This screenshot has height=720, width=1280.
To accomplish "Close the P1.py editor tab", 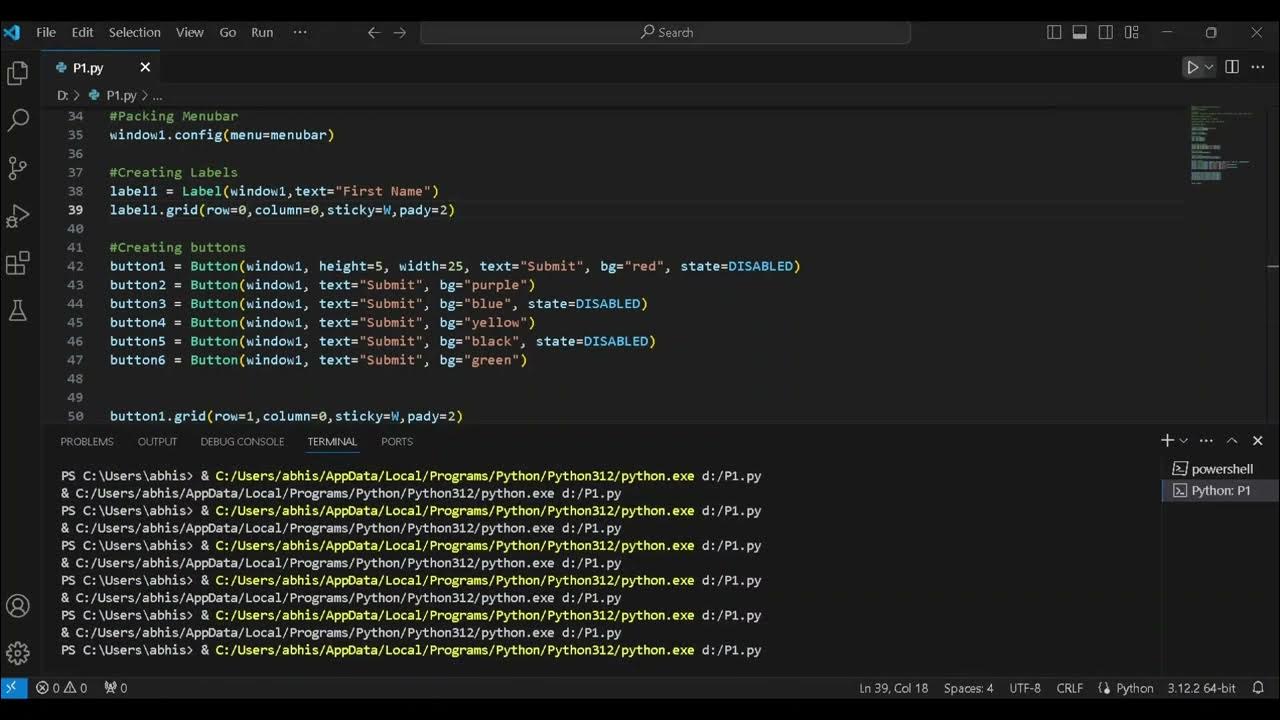I will [x=145, y=67].
